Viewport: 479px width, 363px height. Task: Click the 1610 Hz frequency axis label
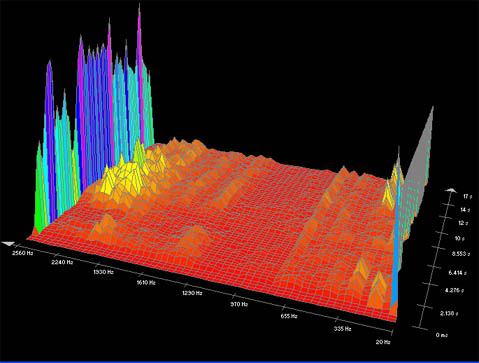tap(146, 283)
